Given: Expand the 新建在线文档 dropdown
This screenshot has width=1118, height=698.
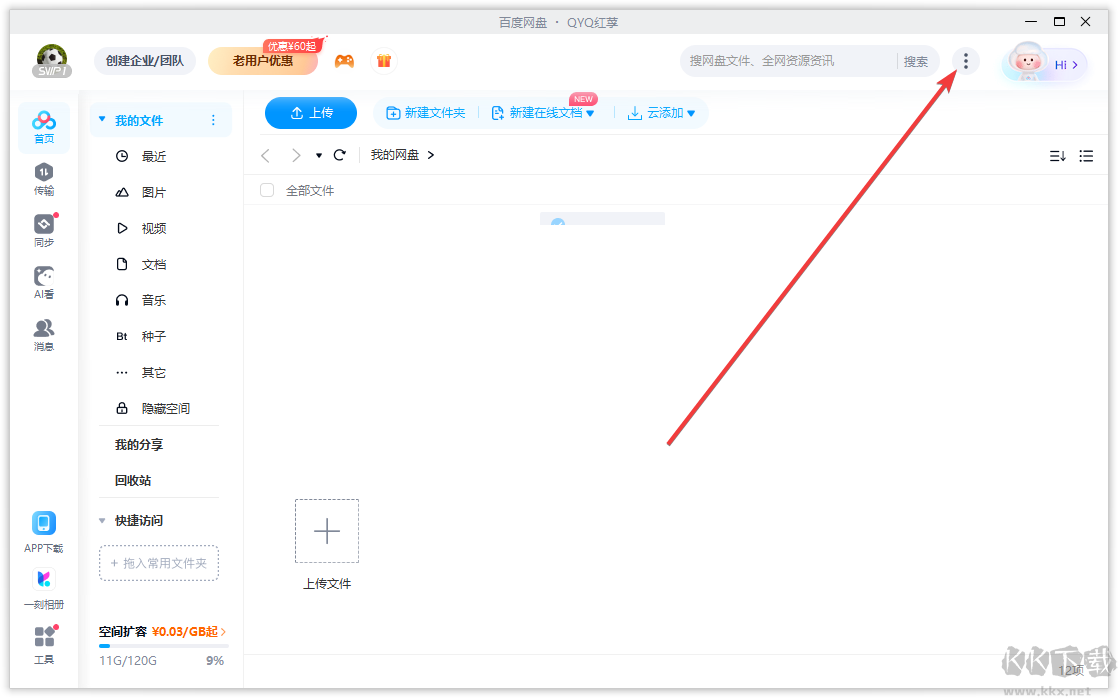Looking at the screenshot, I should [590, 113].
